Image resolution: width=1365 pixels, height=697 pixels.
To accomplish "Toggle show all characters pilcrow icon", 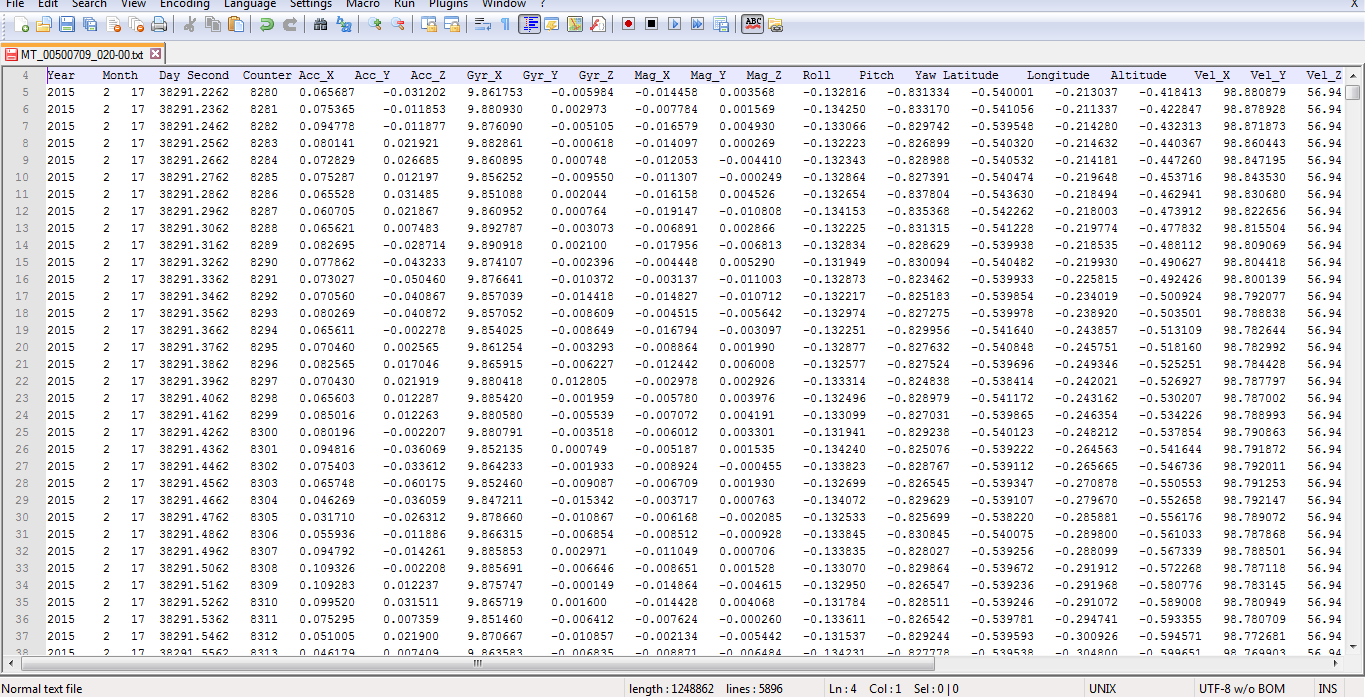I will click(x=505, y=24).
